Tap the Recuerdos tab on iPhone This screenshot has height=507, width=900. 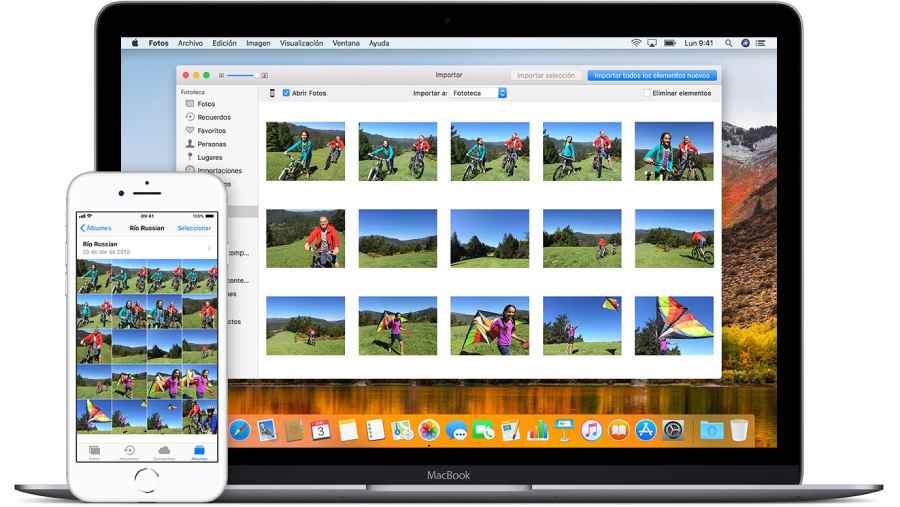click(x=129, y=452)
